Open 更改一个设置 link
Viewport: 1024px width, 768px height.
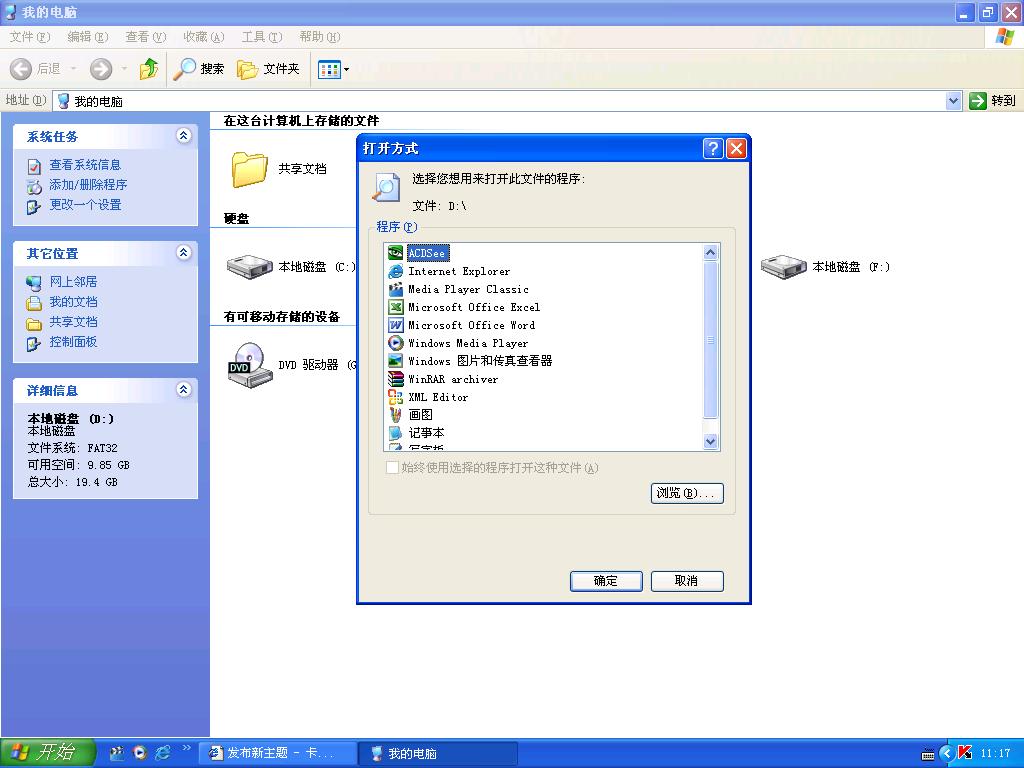[86, 204]
